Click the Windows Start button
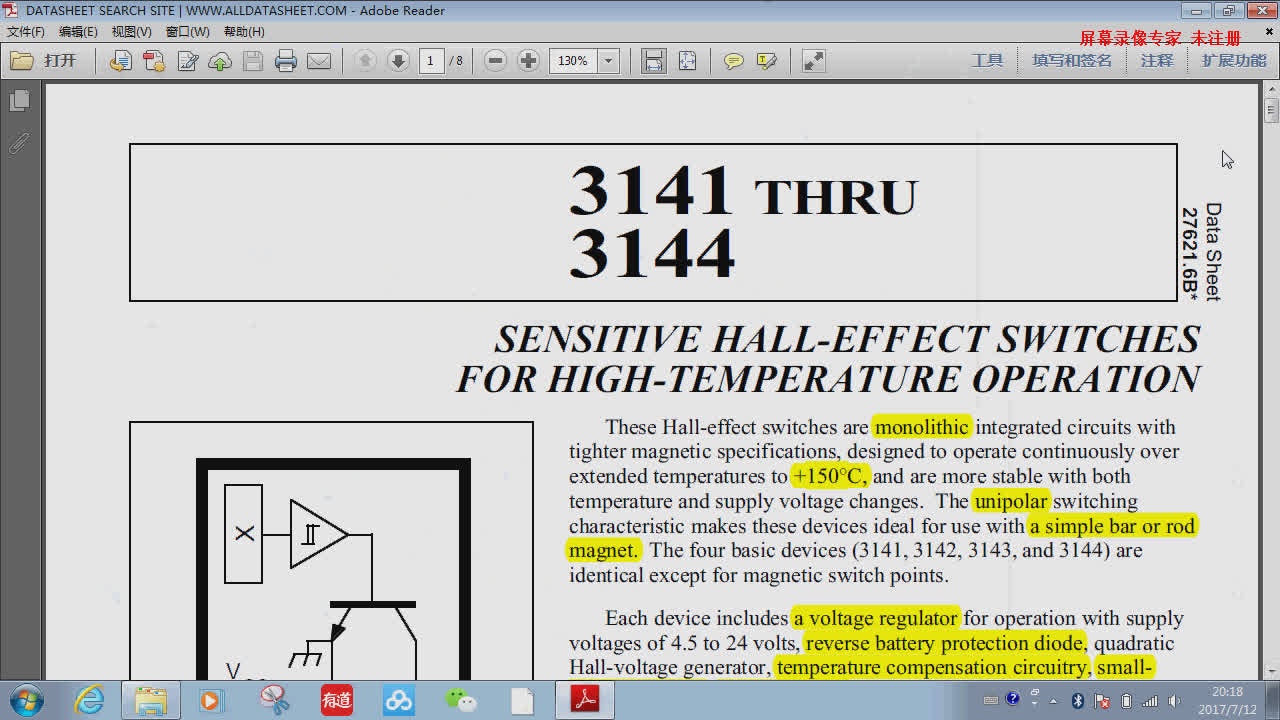Viewport: 1280px width, 720px height. [x=26, y=700]
